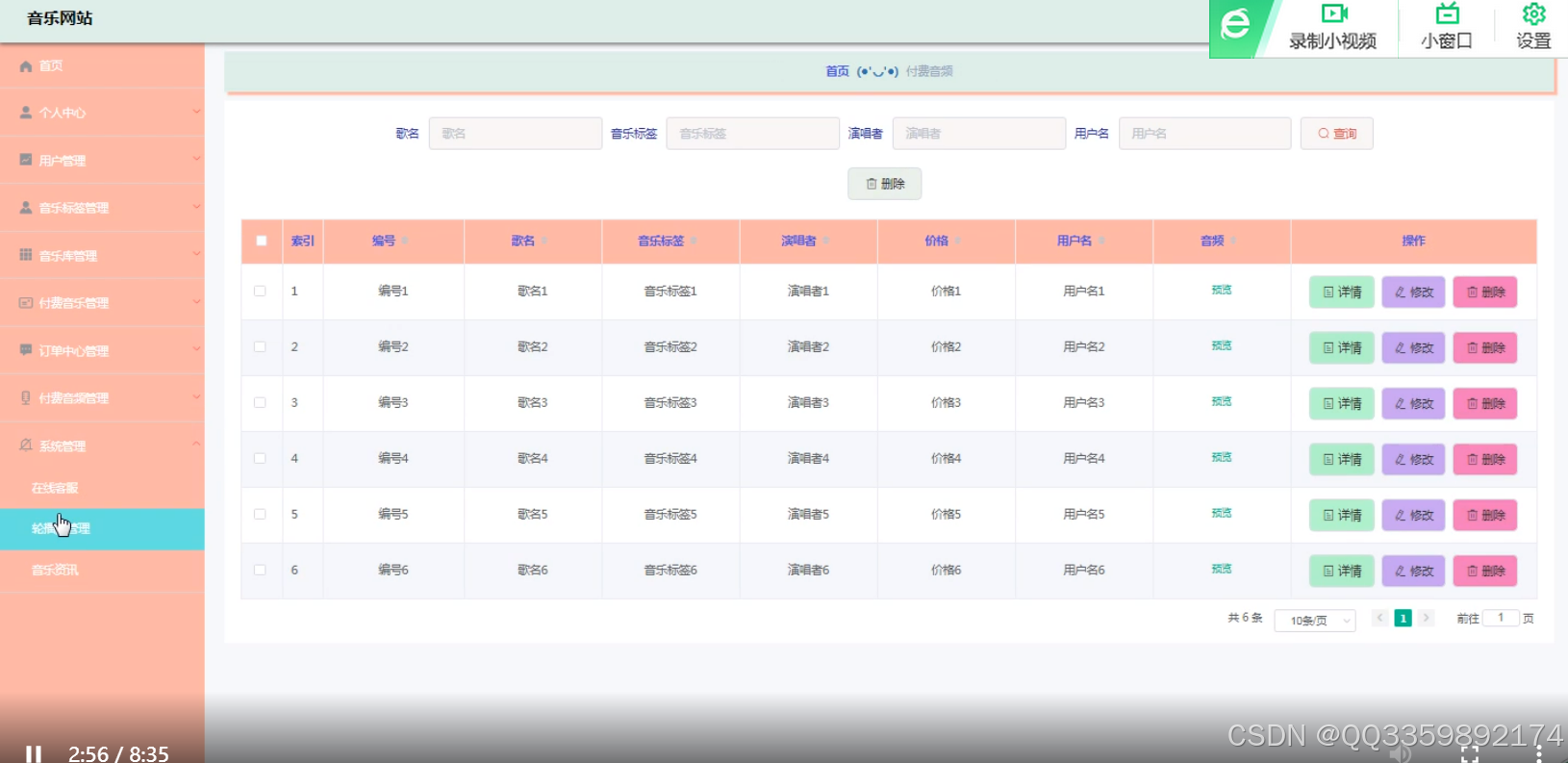Sort by the 歌名 column sort icon
This screenshot has width=1568, height=763.
[x=544, y=241]
